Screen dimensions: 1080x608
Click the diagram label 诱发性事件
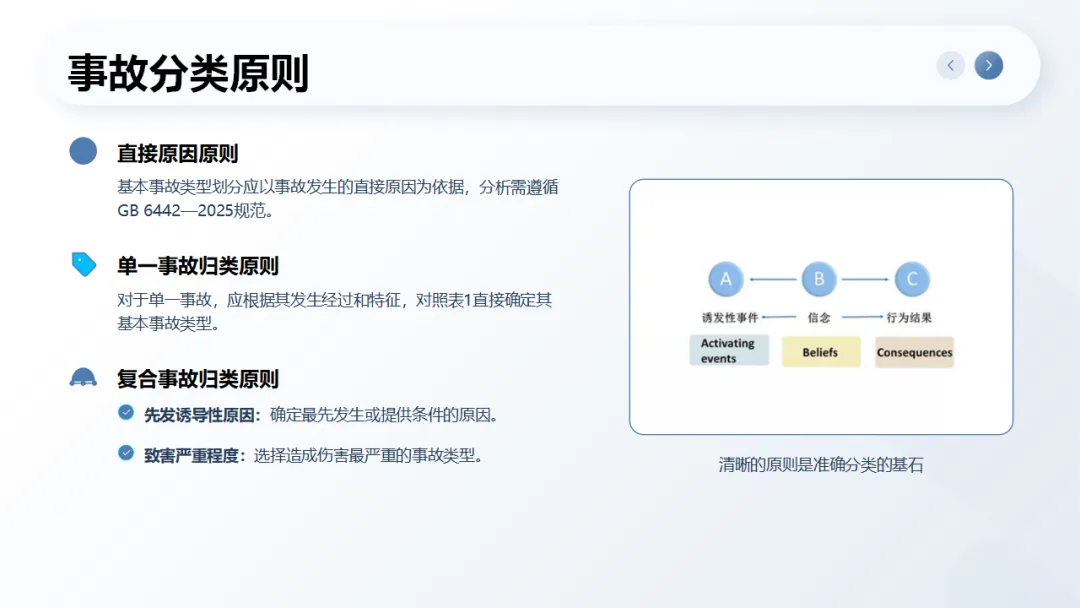pos(730,317)
